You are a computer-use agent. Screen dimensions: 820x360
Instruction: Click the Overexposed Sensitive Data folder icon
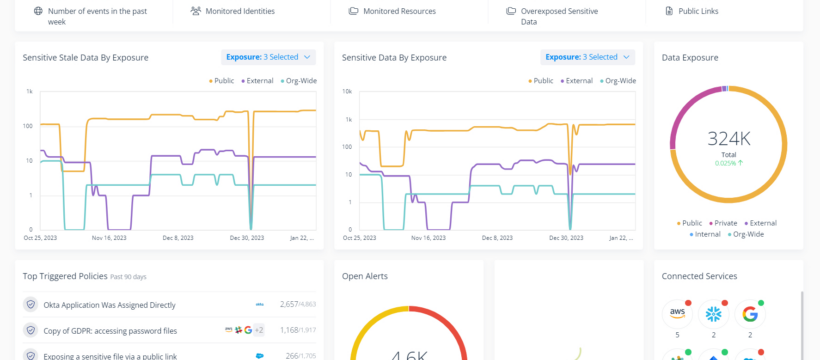(x=511, y=10)
